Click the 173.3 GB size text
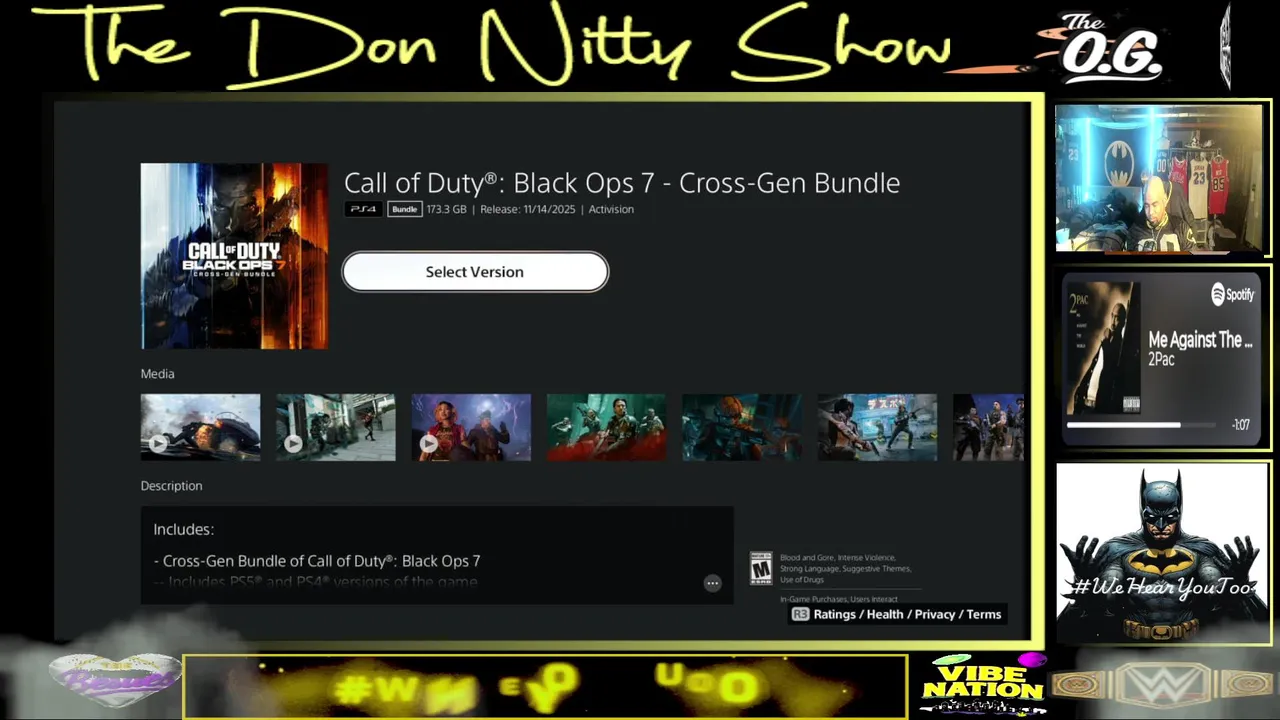 coord(446,209)
